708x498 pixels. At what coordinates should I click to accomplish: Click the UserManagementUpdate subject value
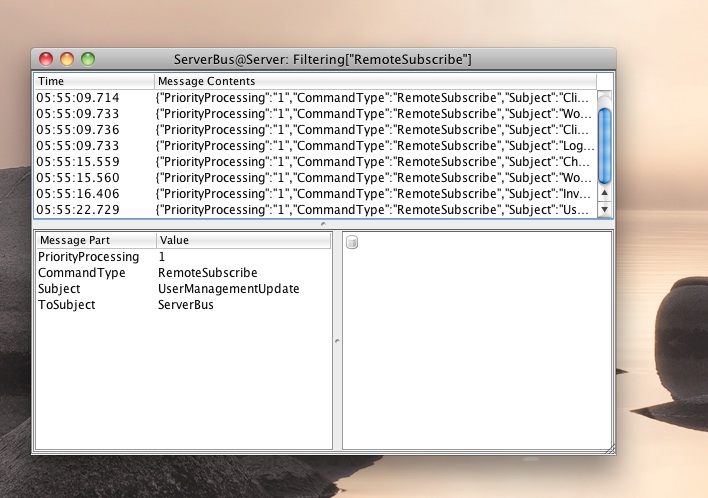pos(229,289)
